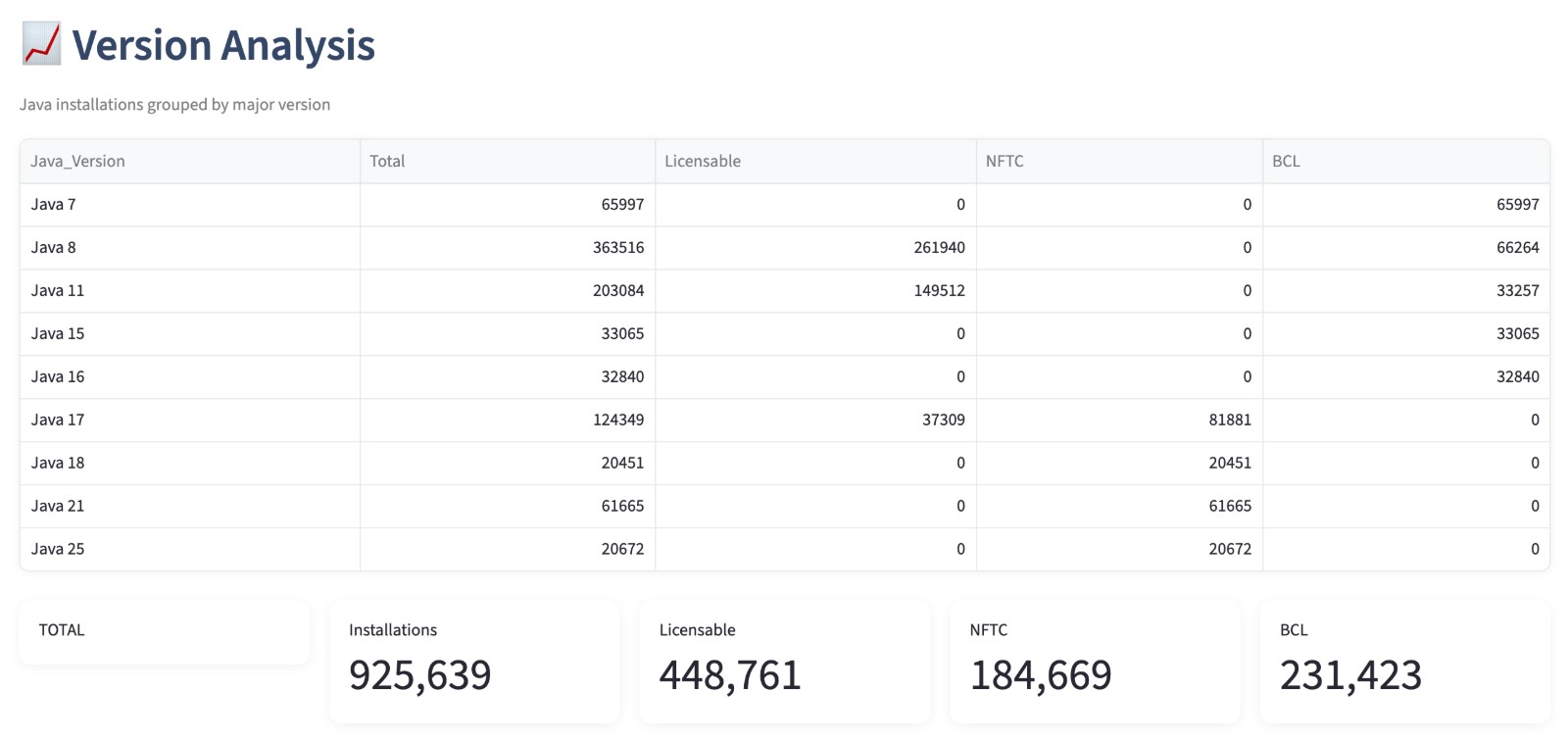Click the NFTC metric 184,669
Image resolution: width=1568 pixels, height=742 pixels.
pyautogui.click(x=1041, y=675)
